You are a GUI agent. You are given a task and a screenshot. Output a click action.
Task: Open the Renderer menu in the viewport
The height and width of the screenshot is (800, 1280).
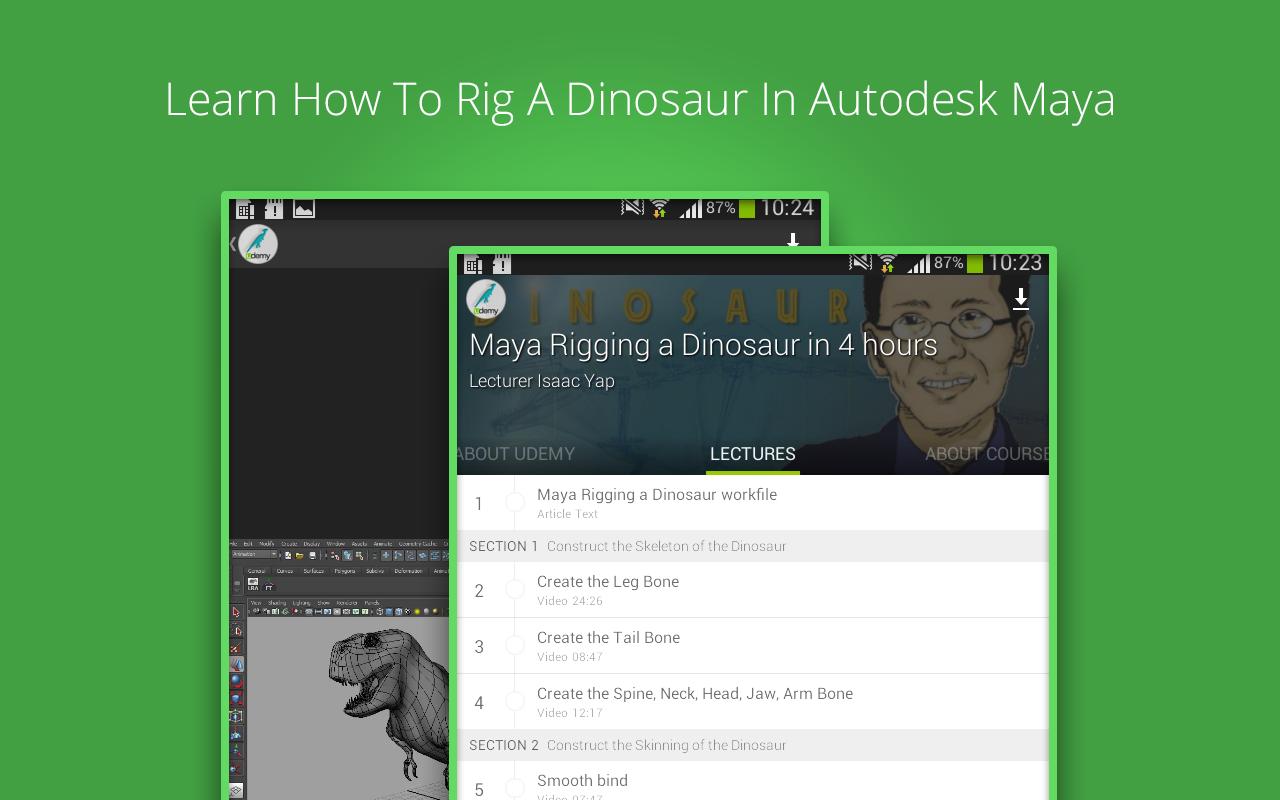(x=348, y=603)
